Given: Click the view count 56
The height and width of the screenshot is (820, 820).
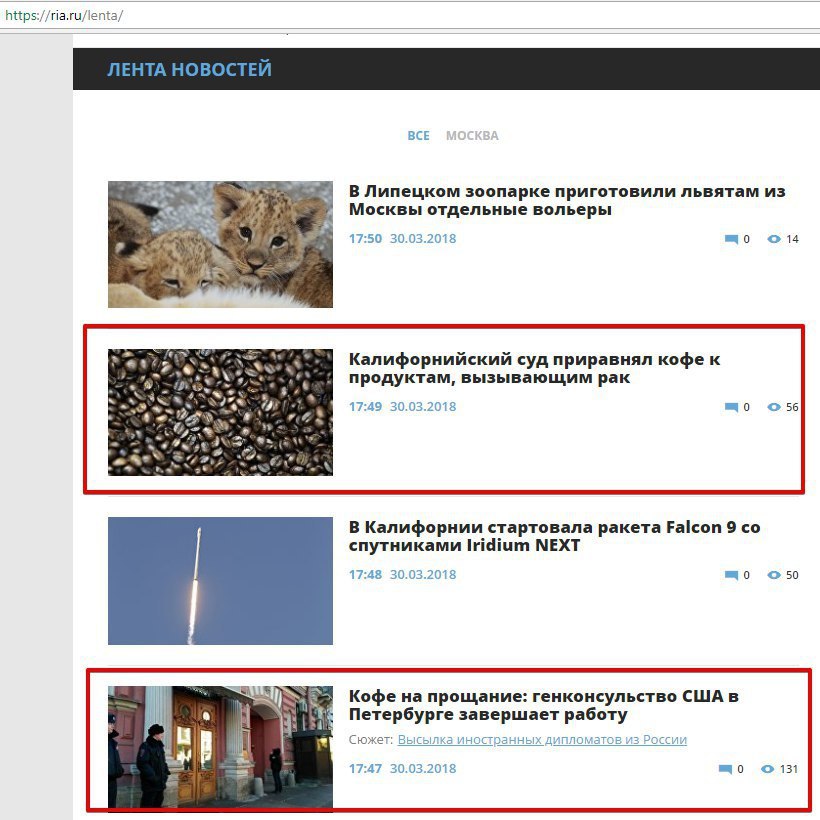Looking at the screenshot, I should click(x=792, y=407).
